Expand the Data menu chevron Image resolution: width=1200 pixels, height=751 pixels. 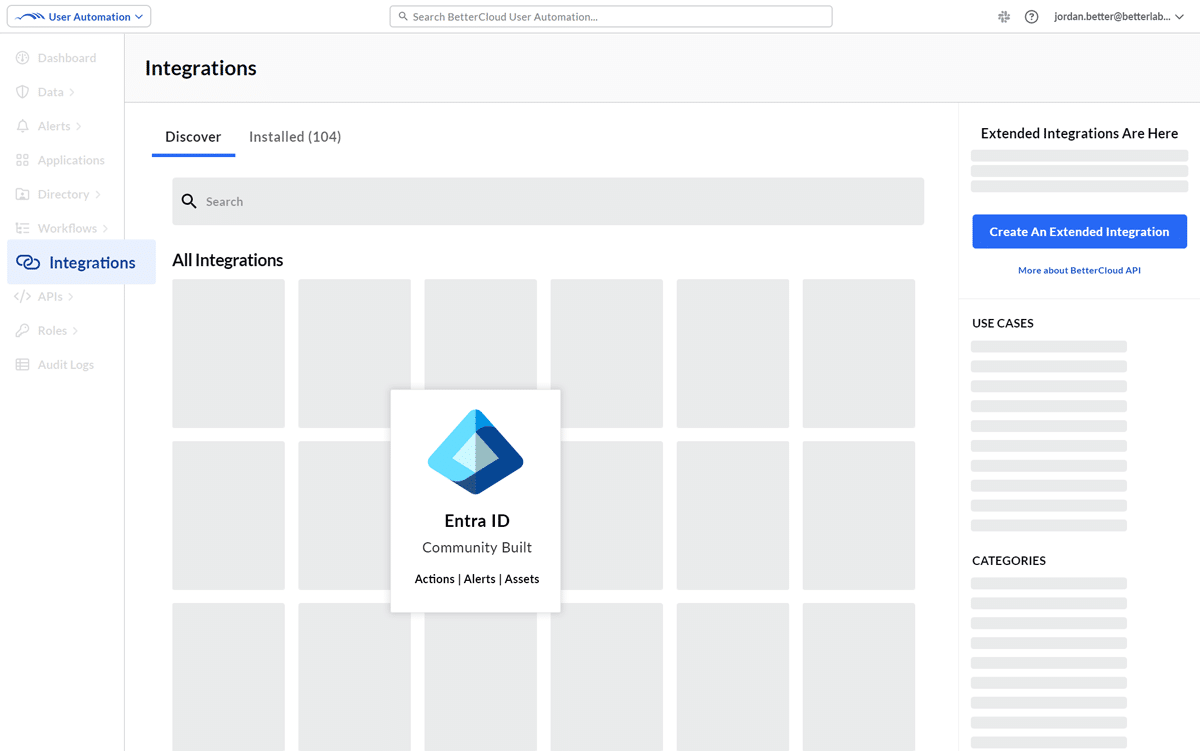click(x=72, y=92)
